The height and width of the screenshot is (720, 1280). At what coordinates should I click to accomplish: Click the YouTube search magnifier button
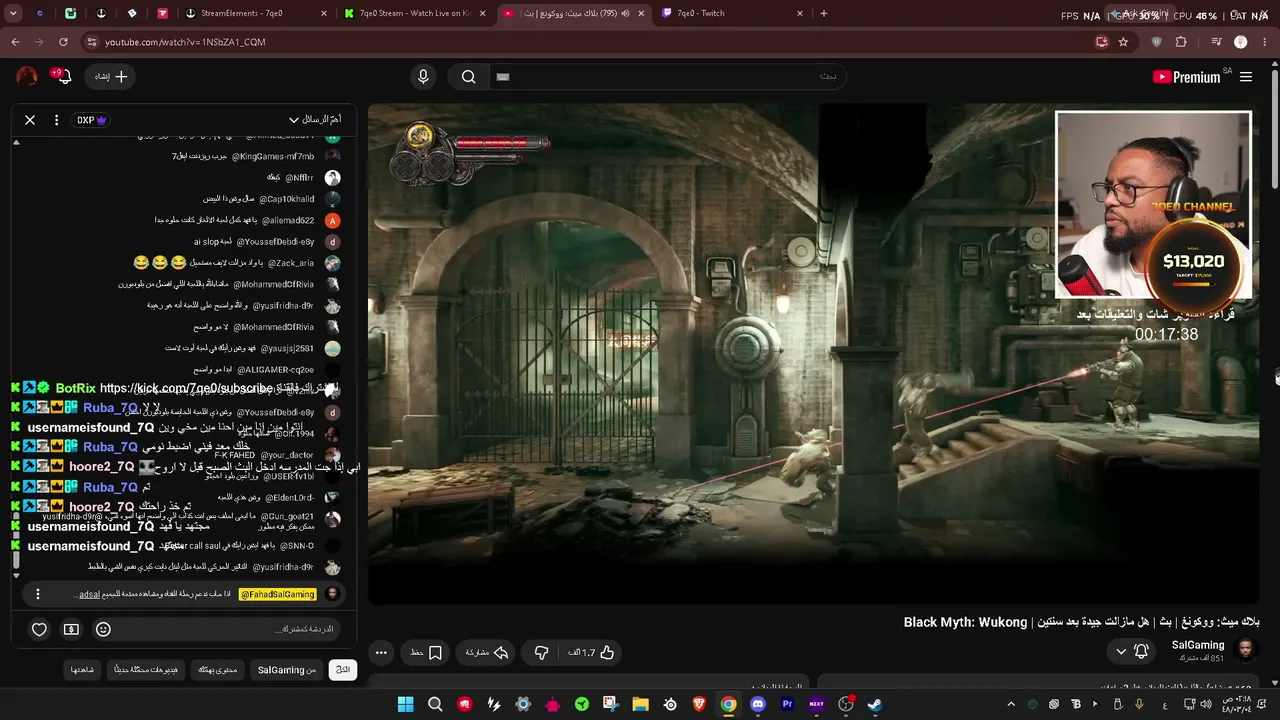click(x=468, y=77)
